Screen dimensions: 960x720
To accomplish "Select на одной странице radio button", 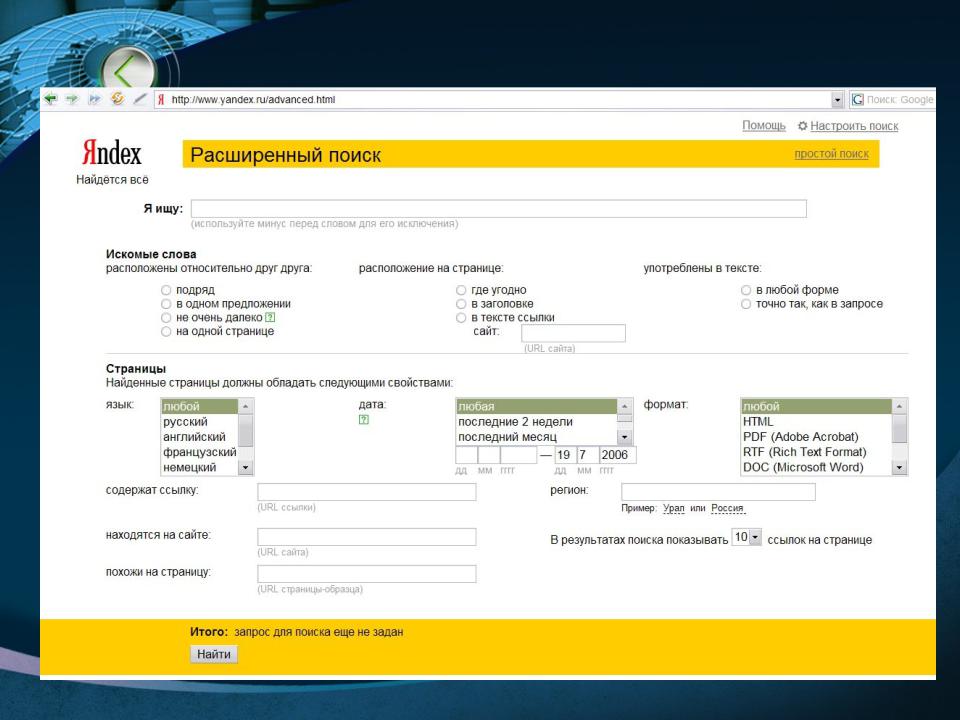I will [x=166, y=331].
